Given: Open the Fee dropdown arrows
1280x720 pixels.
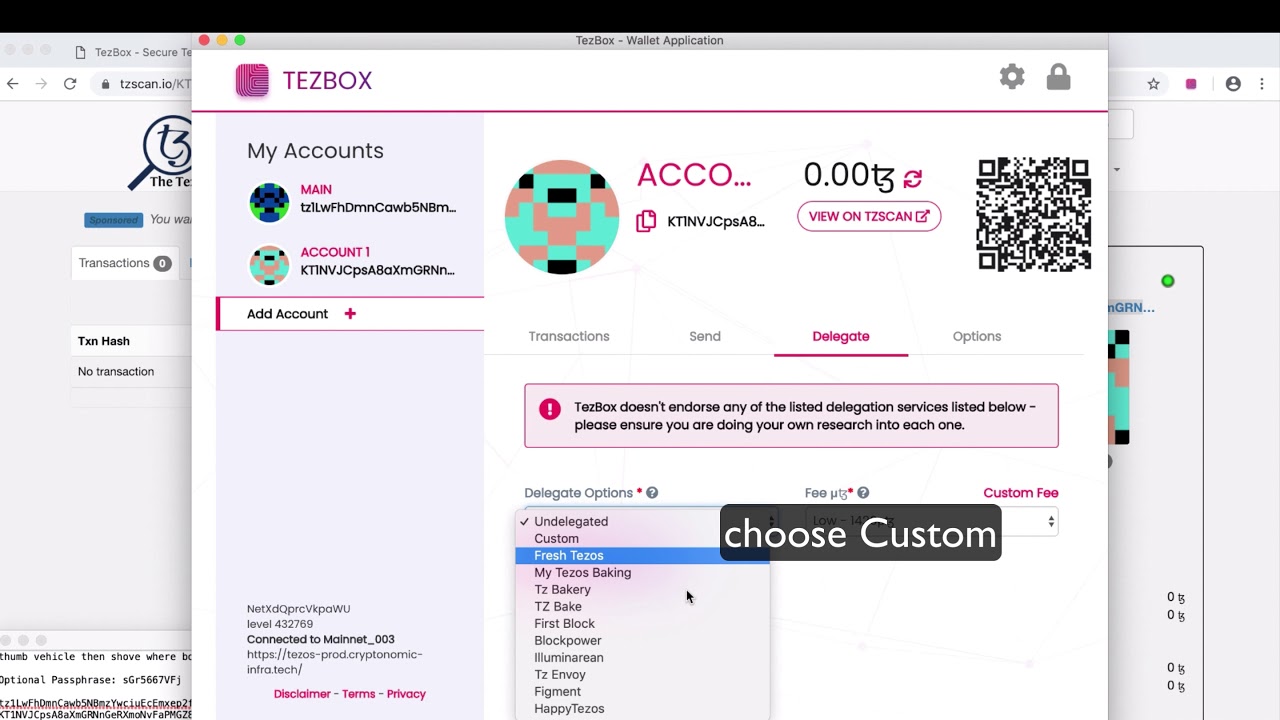Looking at the screenshot, I should pyautogui.click(x=1050, y=521).
